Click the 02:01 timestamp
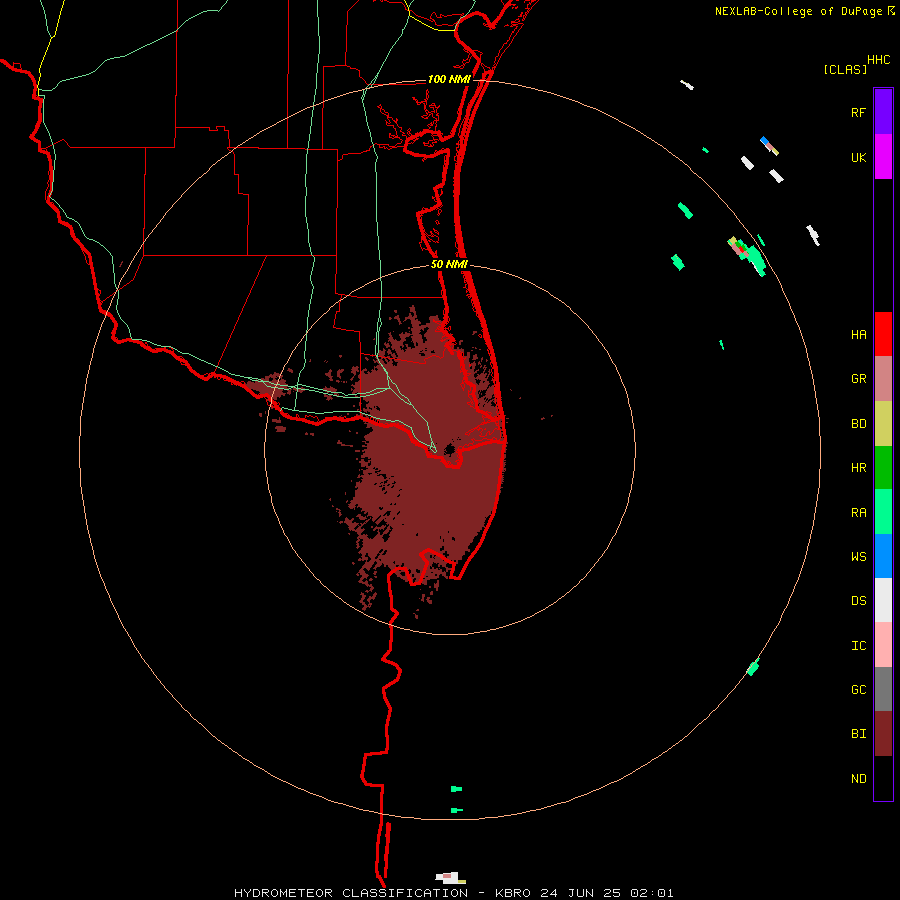Viewport: 900px width, 900px height. 651,893
